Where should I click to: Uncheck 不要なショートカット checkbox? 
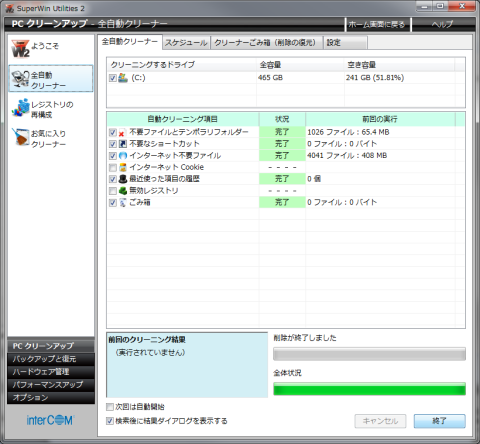(113, 144)
